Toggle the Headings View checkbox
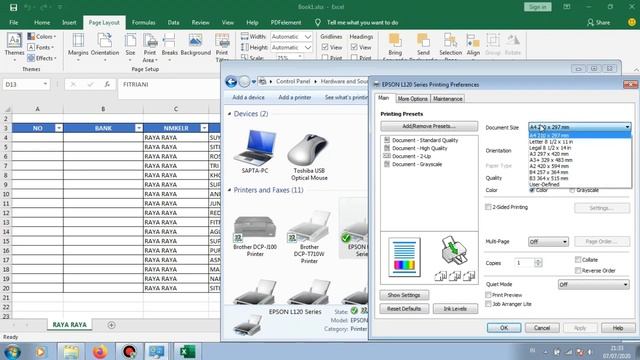 coord(354,47)
